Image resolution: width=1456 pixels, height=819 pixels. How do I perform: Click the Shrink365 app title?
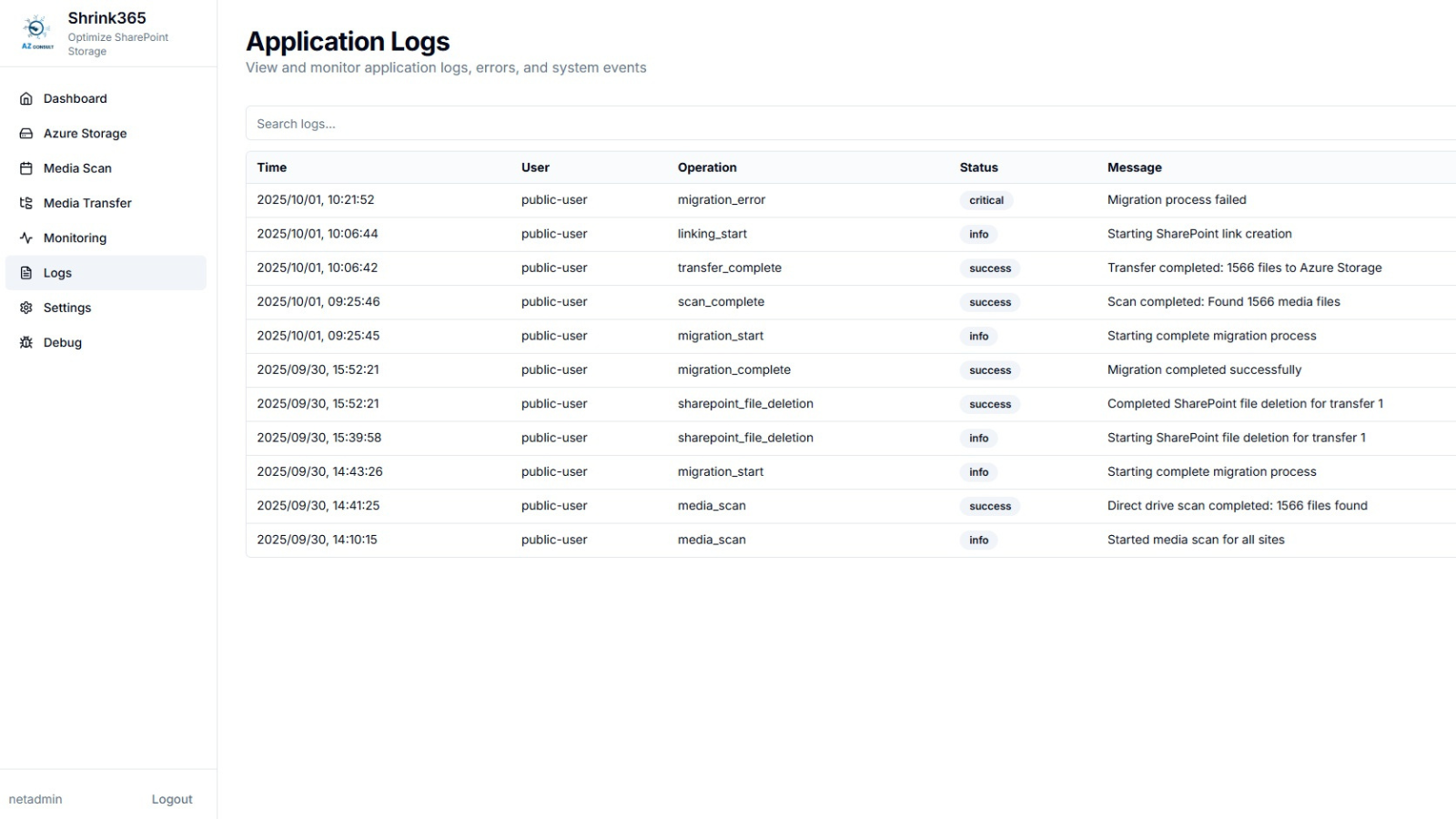pos(106,18)
